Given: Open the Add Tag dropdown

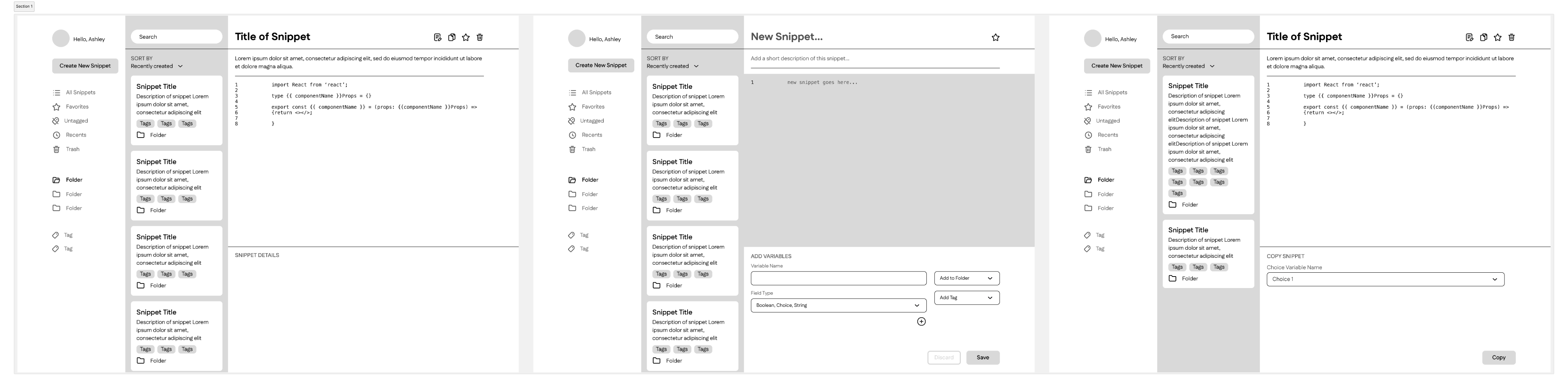Looking at the screenshot, I should 967,298.
